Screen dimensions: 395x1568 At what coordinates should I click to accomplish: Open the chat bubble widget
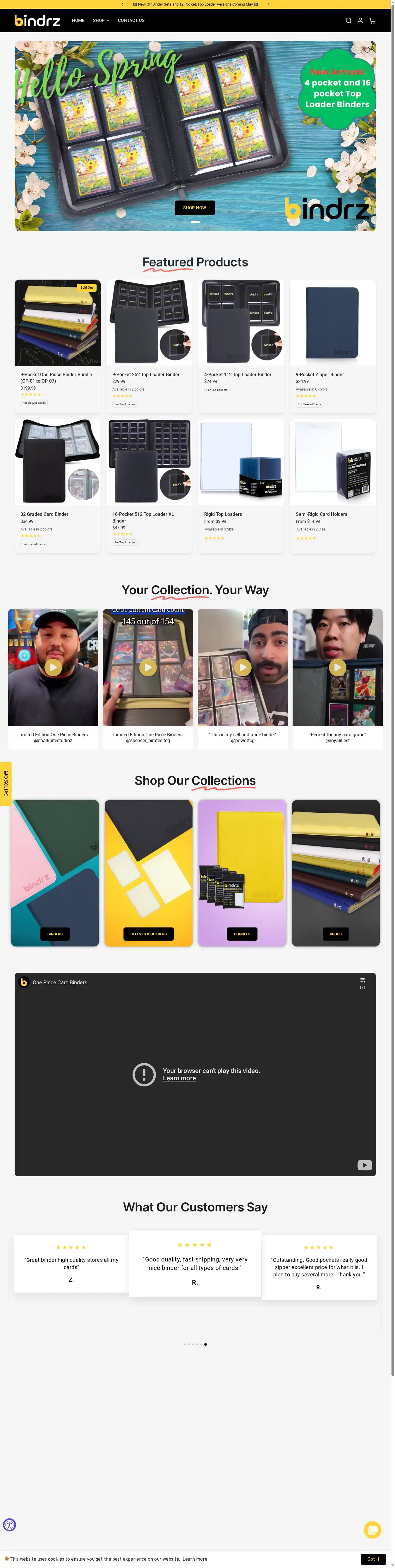coord(372,1529)
